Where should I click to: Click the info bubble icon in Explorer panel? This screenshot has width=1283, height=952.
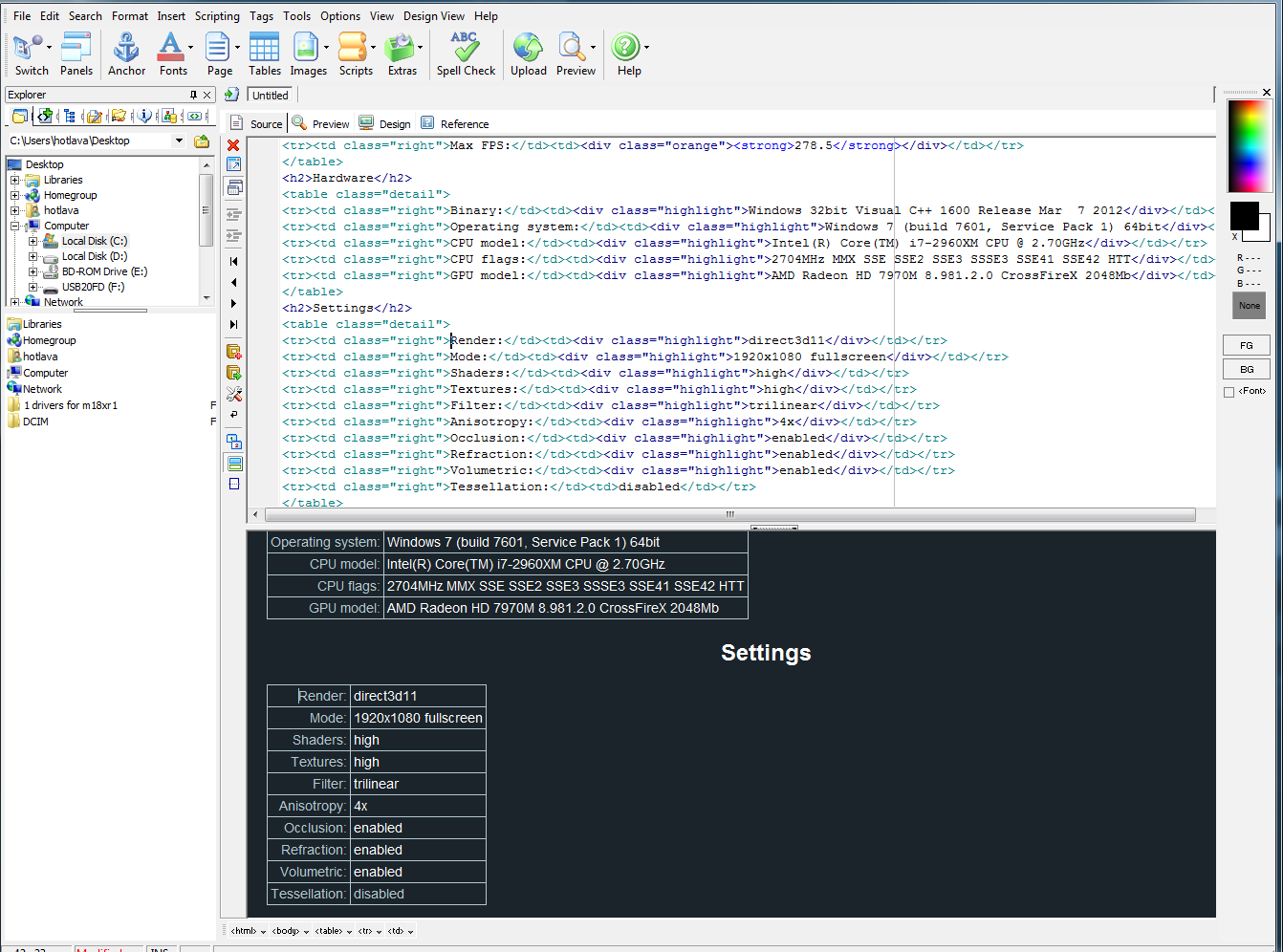[x=144, y=116]
